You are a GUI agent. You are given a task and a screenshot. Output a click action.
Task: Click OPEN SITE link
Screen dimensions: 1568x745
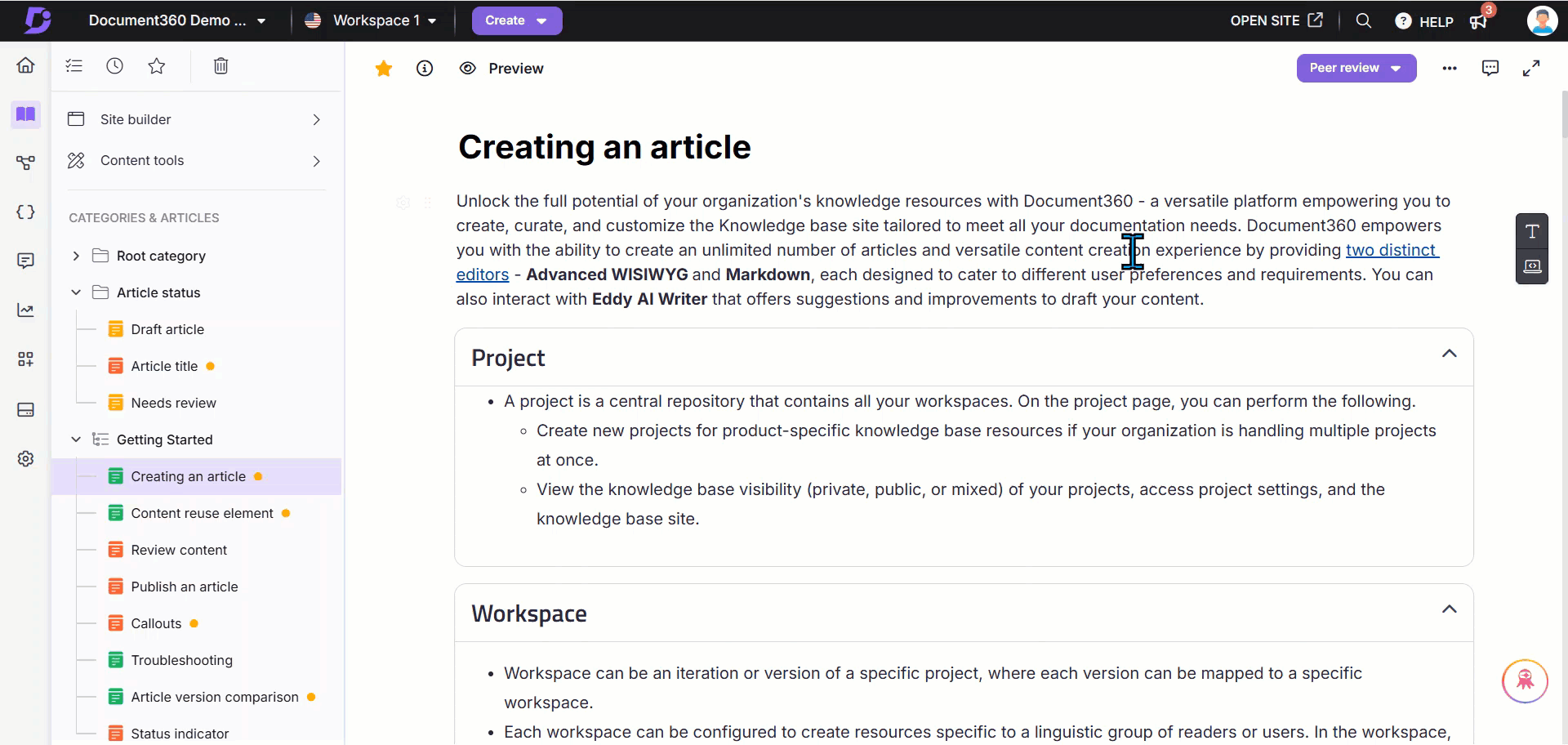[x=1276, y=20]
